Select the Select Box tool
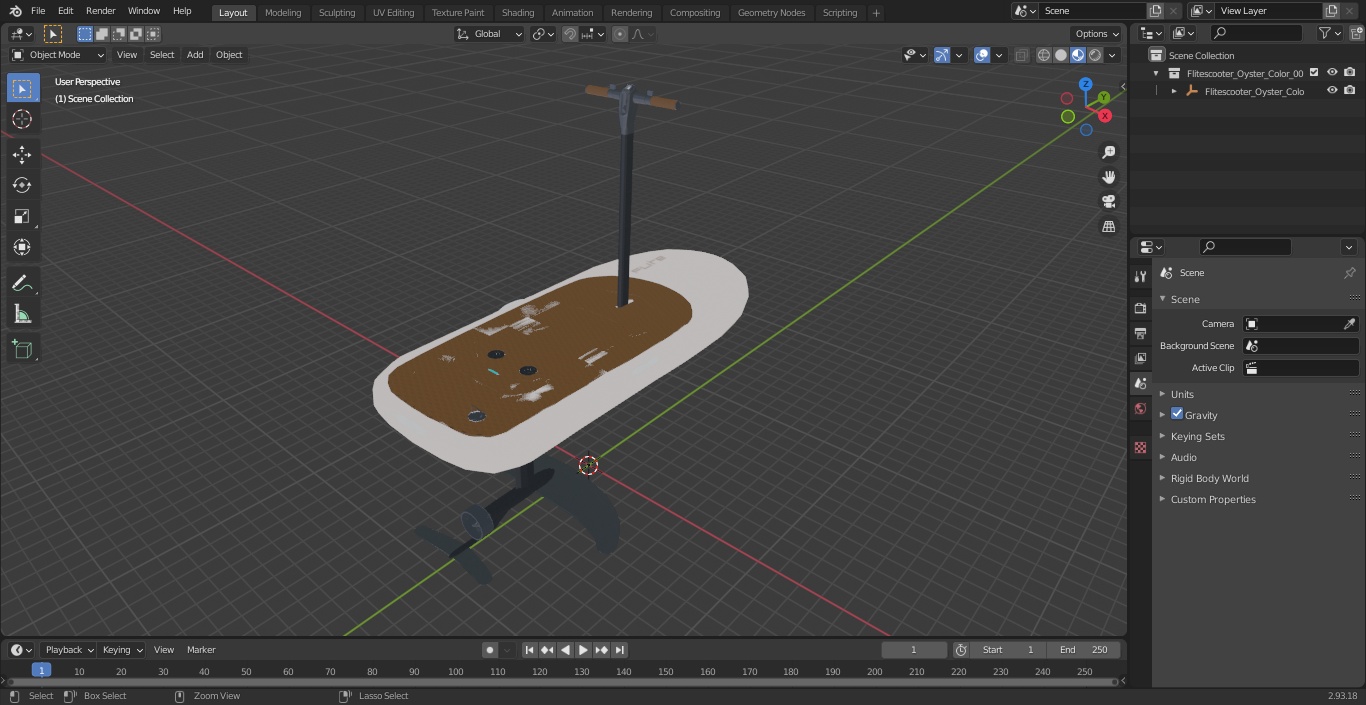Viewport: 1366px width, 705px height. pos(22,89)
